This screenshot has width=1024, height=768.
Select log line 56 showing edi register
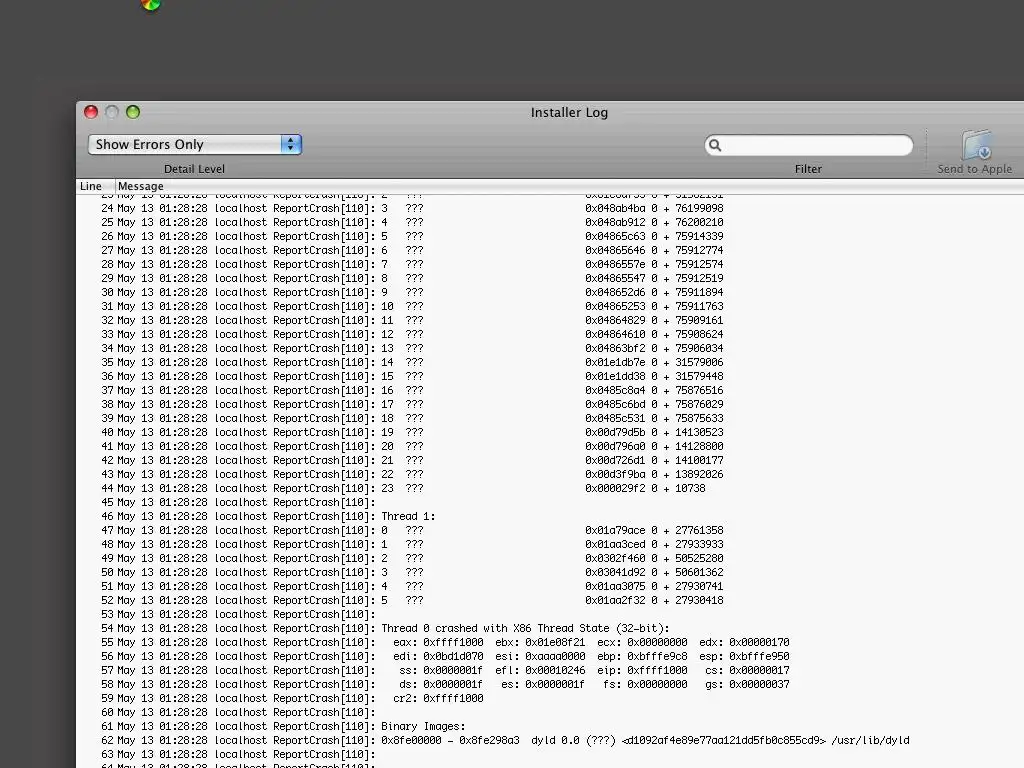550,656
